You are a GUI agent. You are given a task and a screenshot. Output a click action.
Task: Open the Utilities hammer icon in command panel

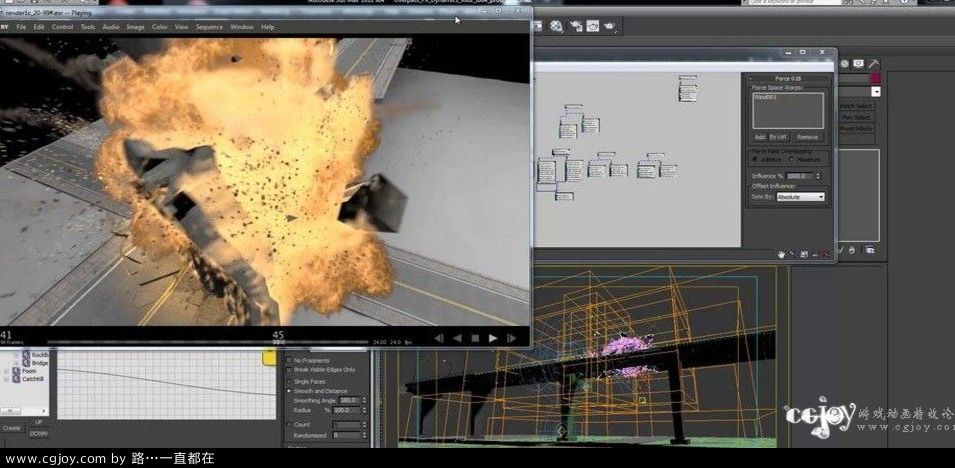(873, 63)
